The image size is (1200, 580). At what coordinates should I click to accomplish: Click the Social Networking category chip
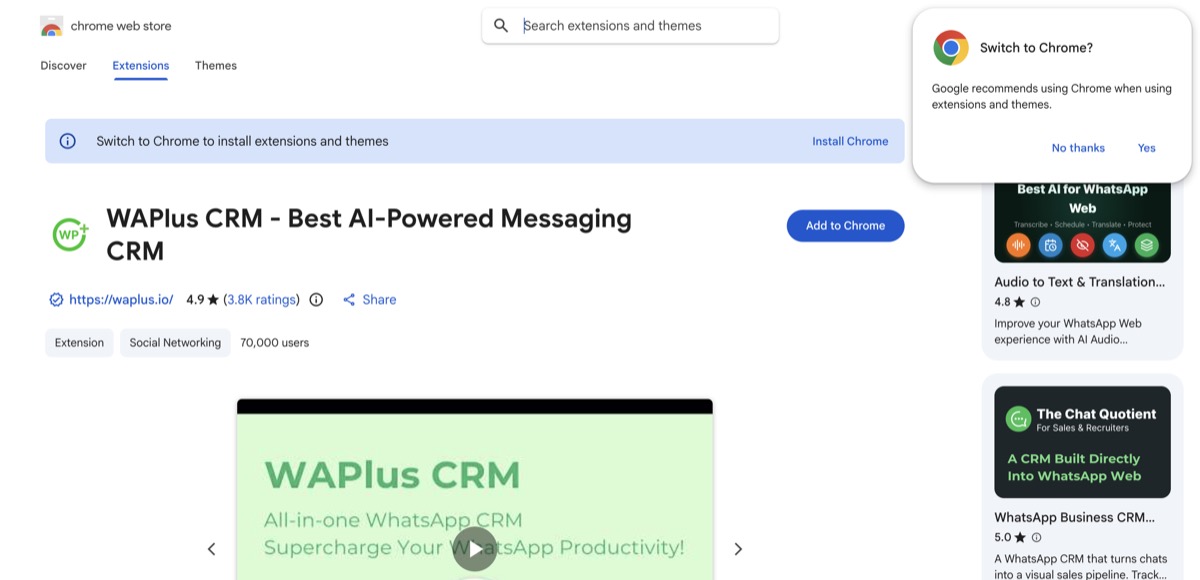tap(175, 343)
